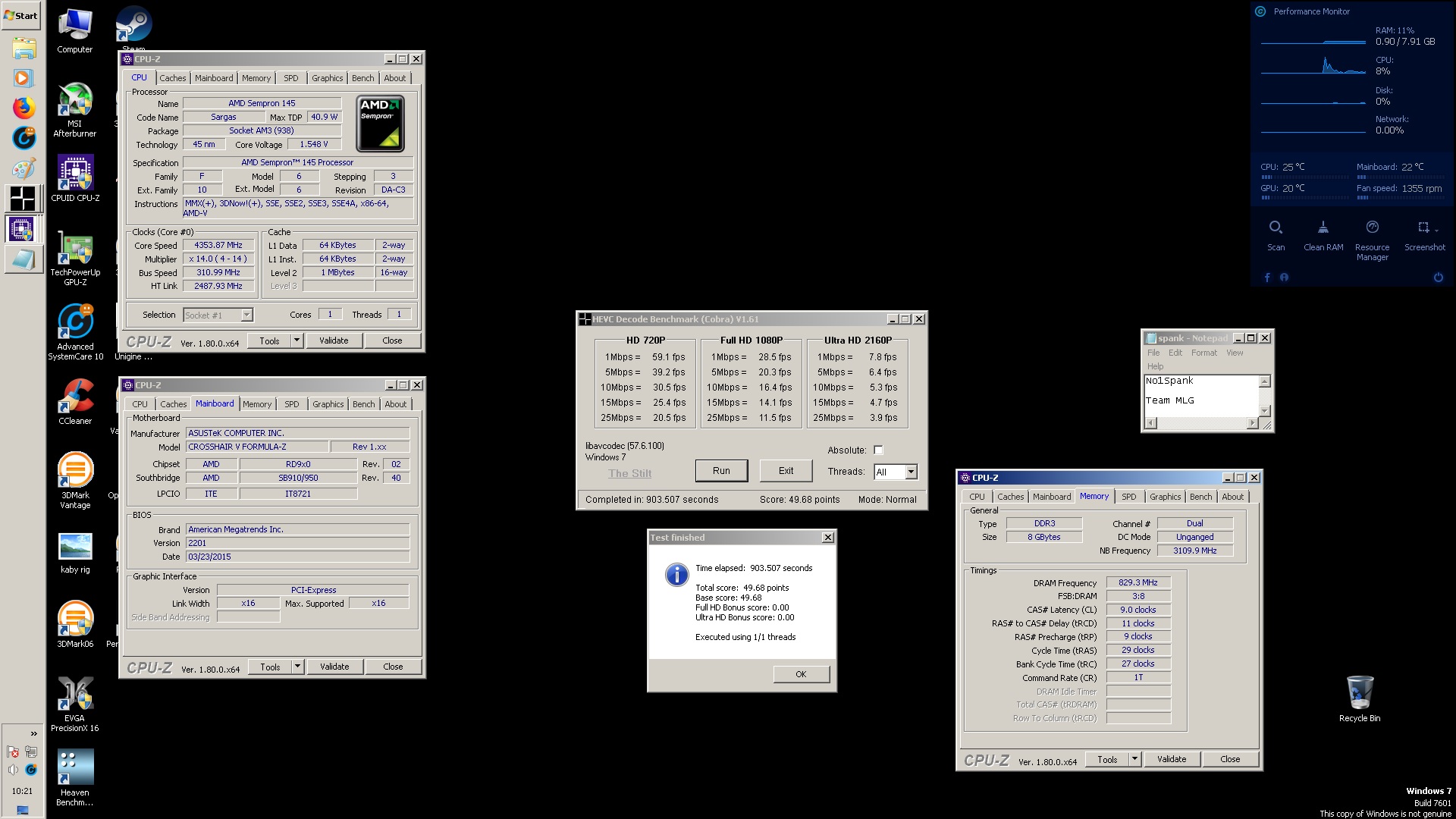Open the CCleaner desktop shortcut

[x=75, y=401]
